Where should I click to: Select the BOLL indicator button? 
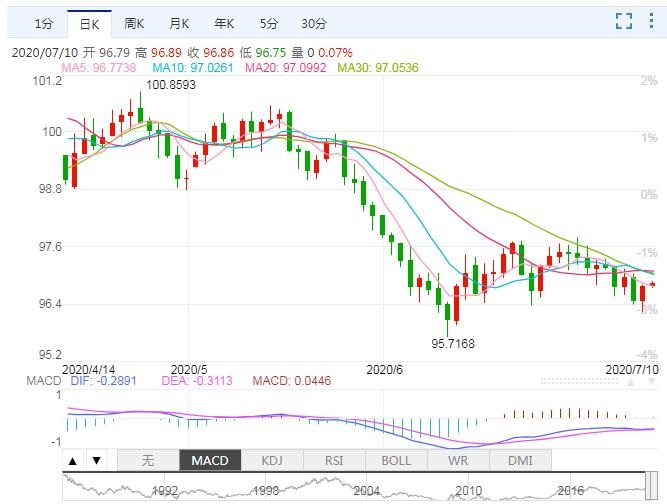(396, 461)
